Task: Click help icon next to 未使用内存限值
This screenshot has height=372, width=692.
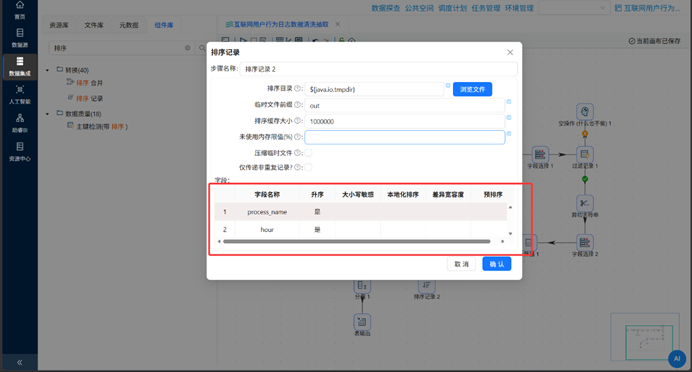Action: point(297,137)
